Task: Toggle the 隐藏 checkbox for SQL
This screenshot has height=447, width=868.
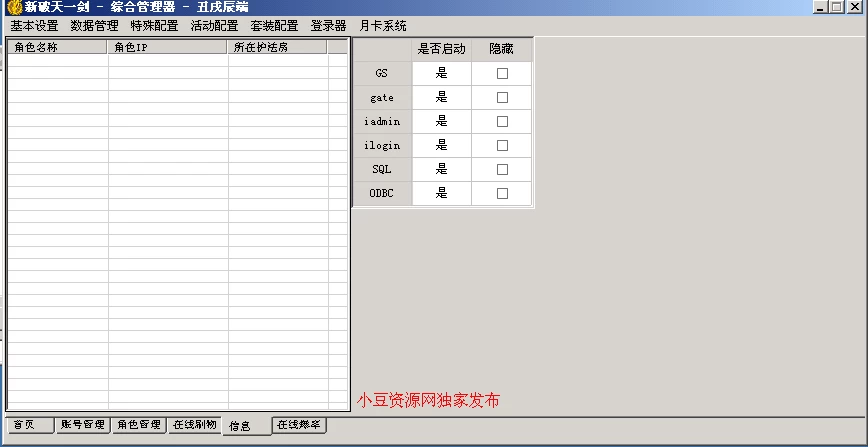Action: (x=502, y=169)
